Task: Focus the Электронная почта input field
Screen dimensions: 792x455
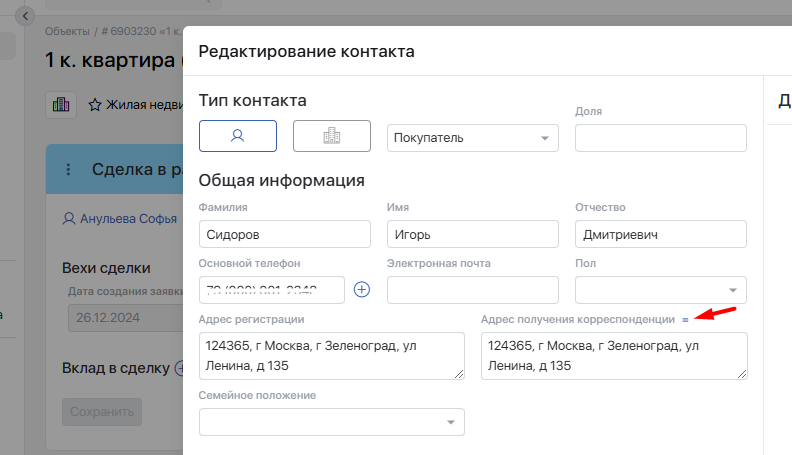Action: tap(472, 290)
